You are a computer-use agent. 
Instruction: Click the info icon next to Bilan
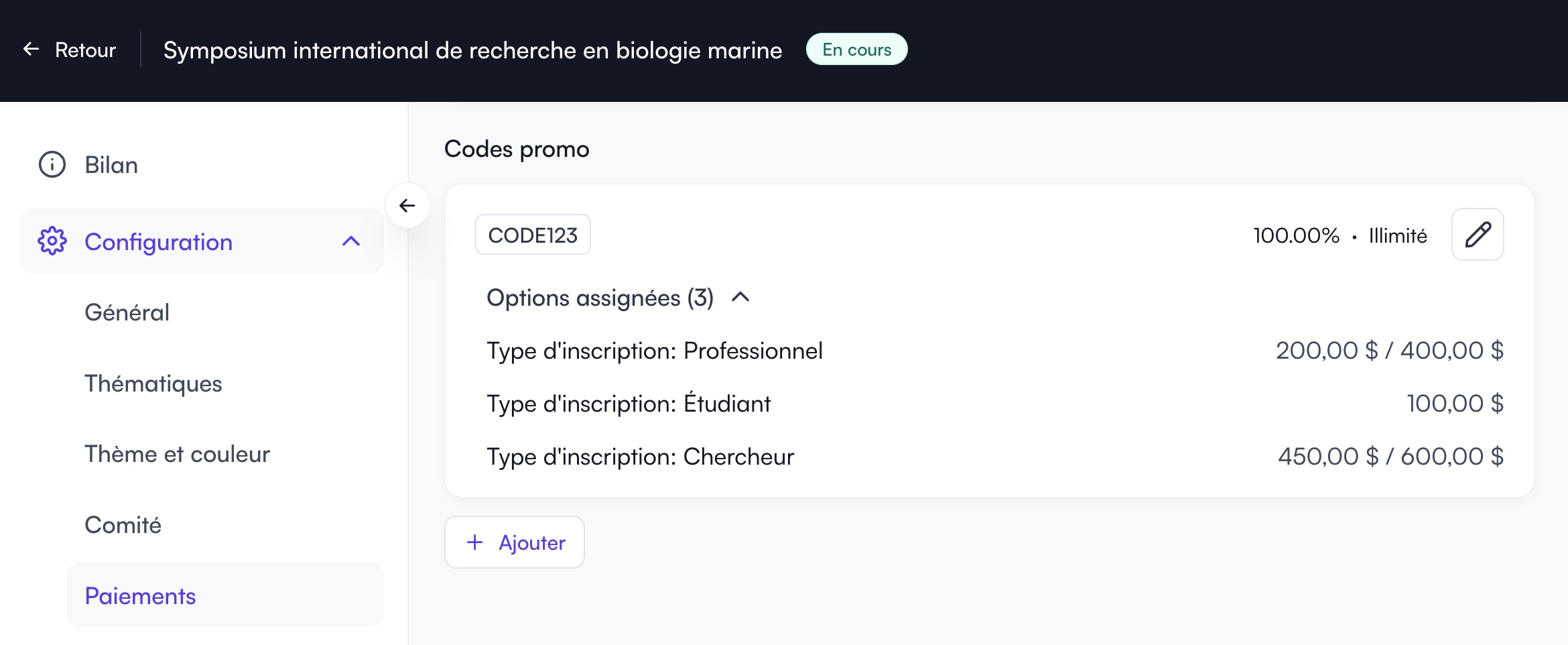(x=52, y=164)
